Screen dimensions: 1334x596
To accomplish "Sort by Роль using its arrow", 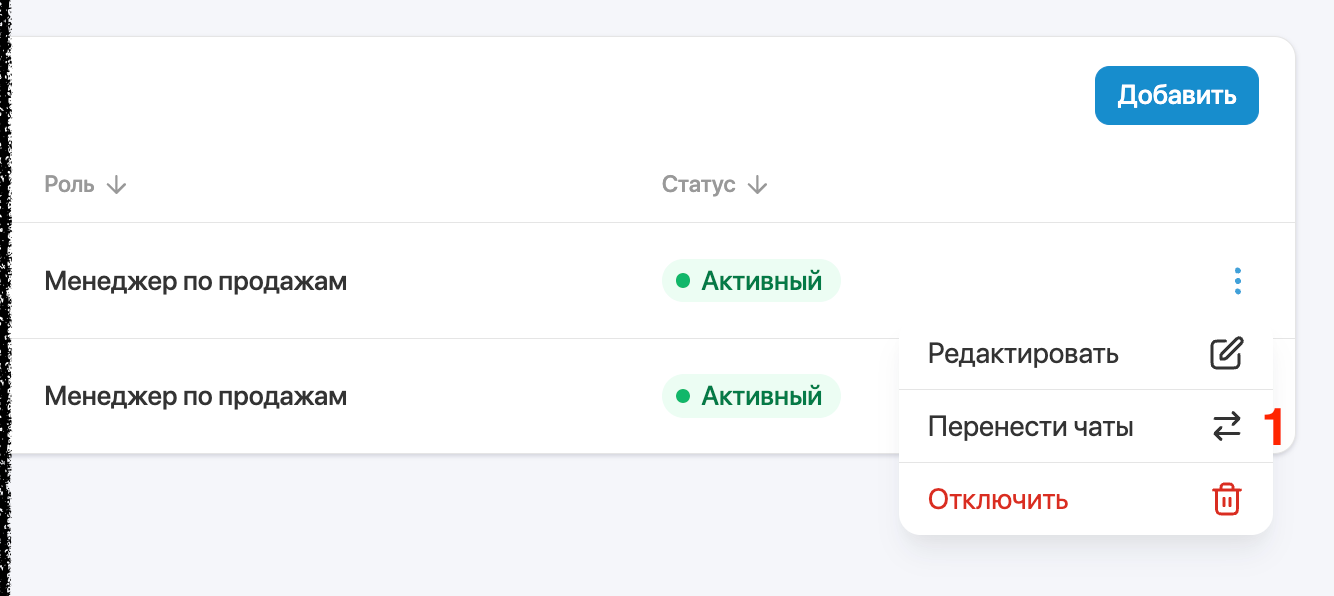I will coord(116,185).
